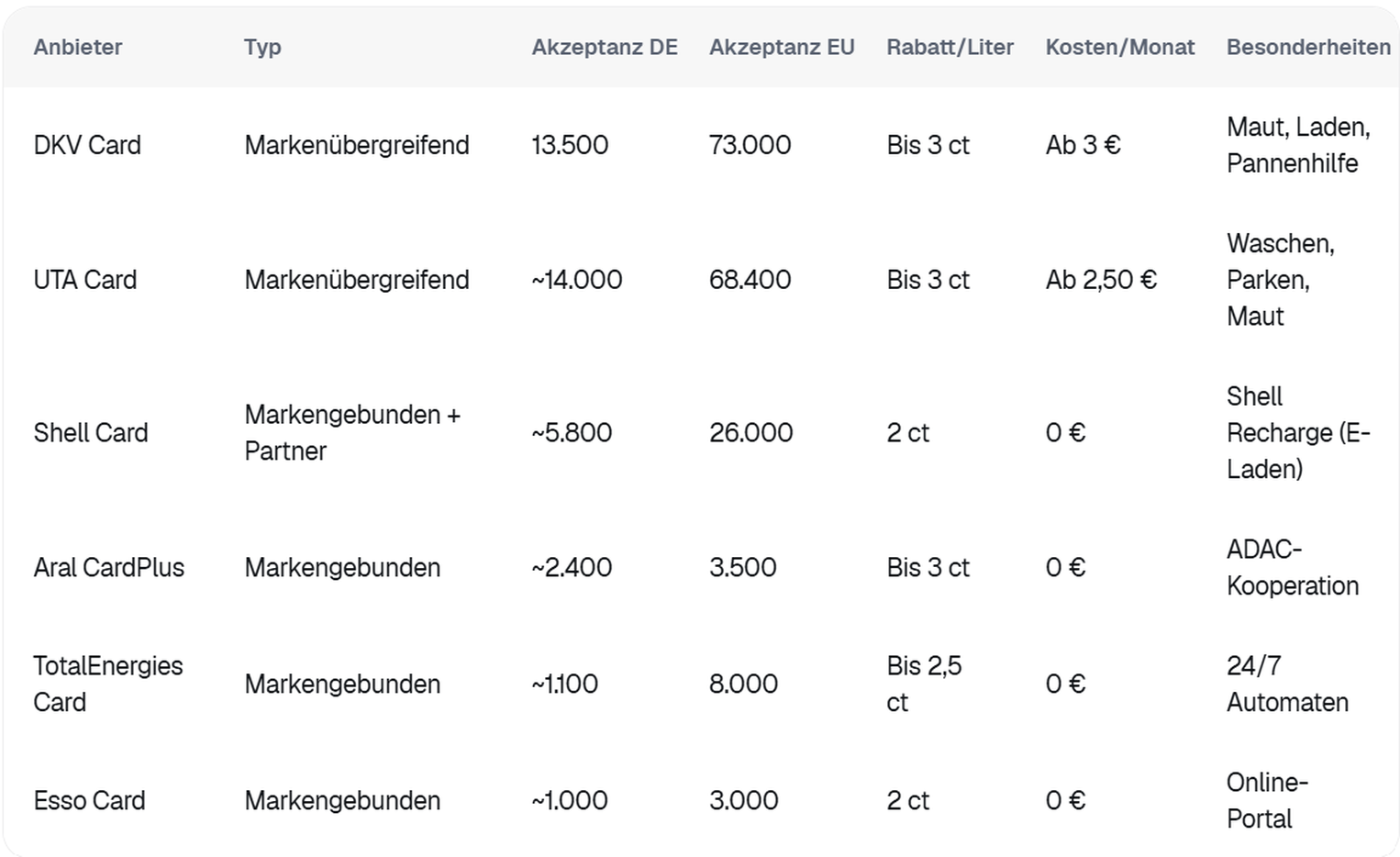Click the "Shell Recharge (E-Laden)" cell
Image resolution: width=1400 pixels, height=857 pixels.
coord(1298,433)
